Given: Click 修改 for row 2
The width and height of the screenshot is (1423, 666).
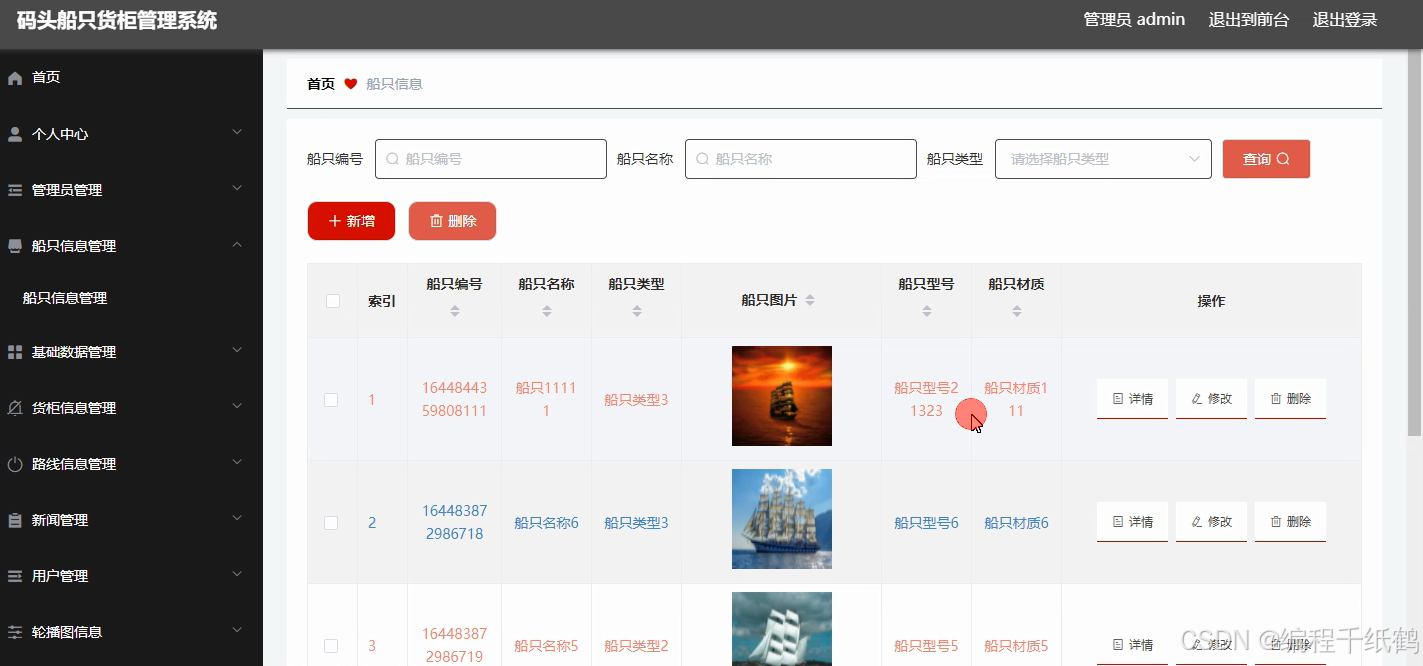Looking at the screenshot, I should 1211,522.
